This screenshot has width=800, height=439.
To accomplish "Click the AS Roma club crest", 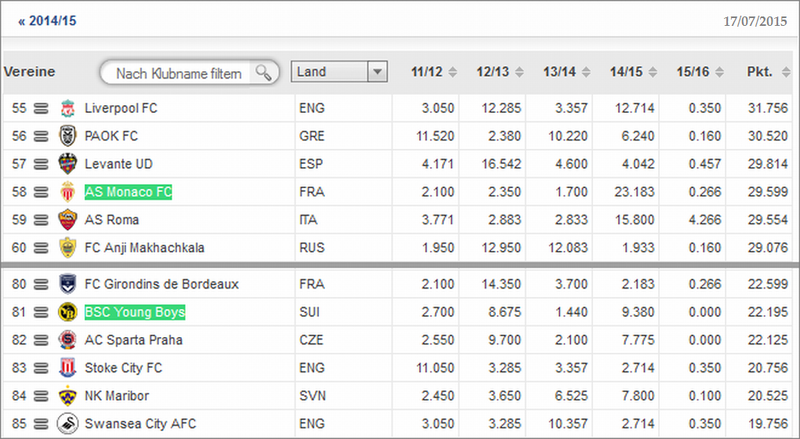I will 67,220.
